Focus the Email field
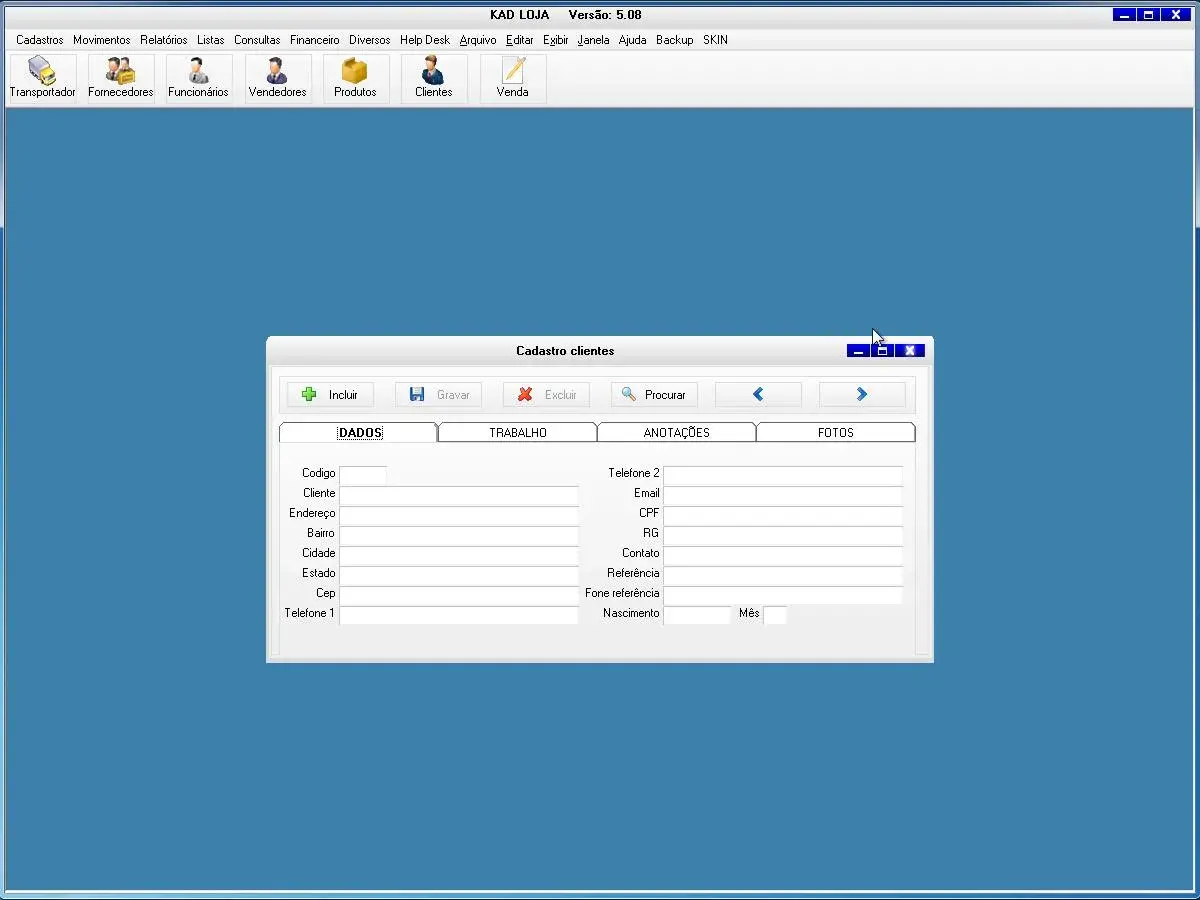The height and width of the screenshot is (900, 1200). (x=783, y=494)
